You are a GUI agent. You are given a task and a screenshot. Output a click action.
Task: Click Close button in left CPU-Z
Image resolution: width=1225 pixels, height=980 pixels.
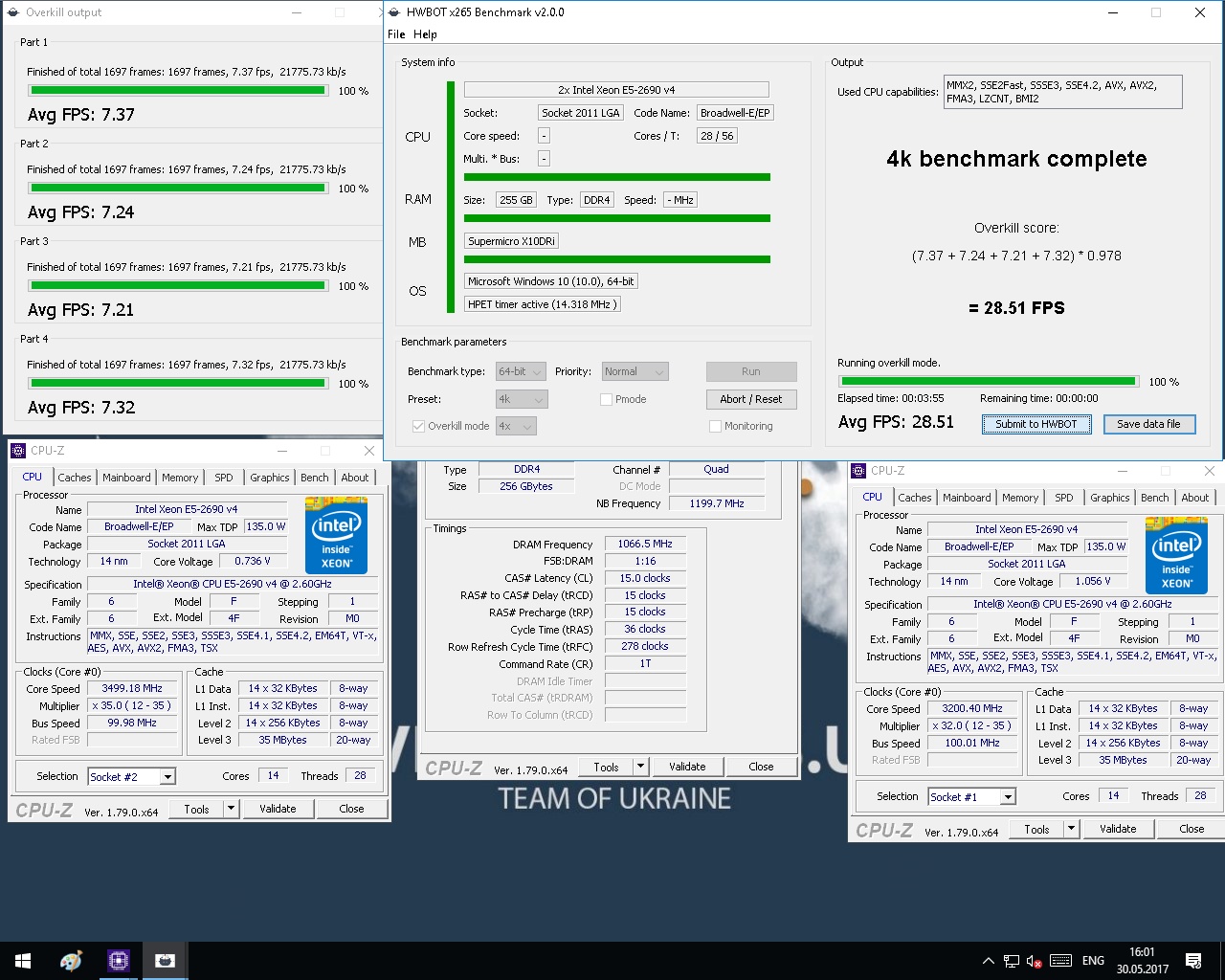[351, 809]
